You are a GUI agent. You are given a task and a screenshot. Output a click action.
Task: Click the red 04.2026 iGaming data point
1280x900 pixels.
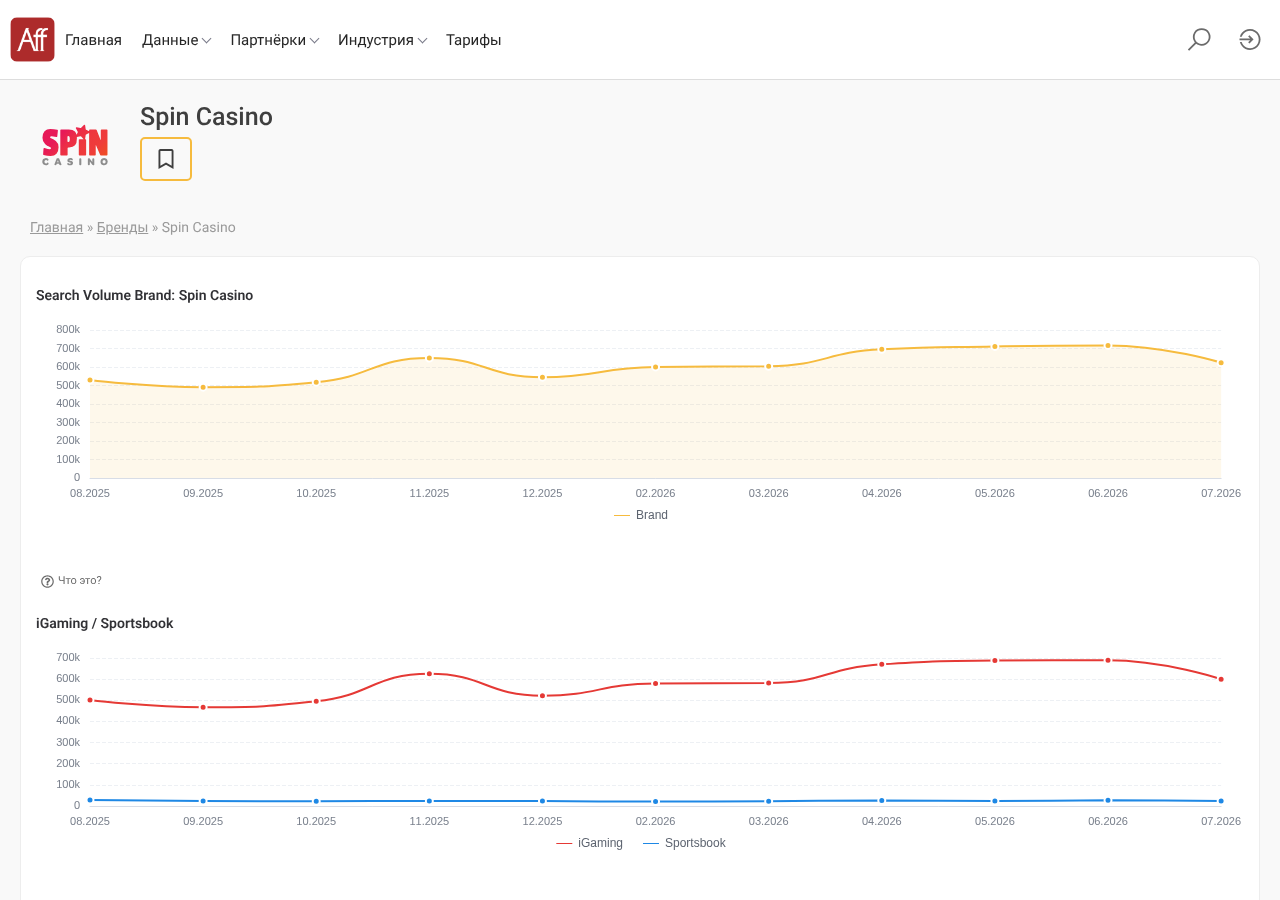click(x=882, y=664)
